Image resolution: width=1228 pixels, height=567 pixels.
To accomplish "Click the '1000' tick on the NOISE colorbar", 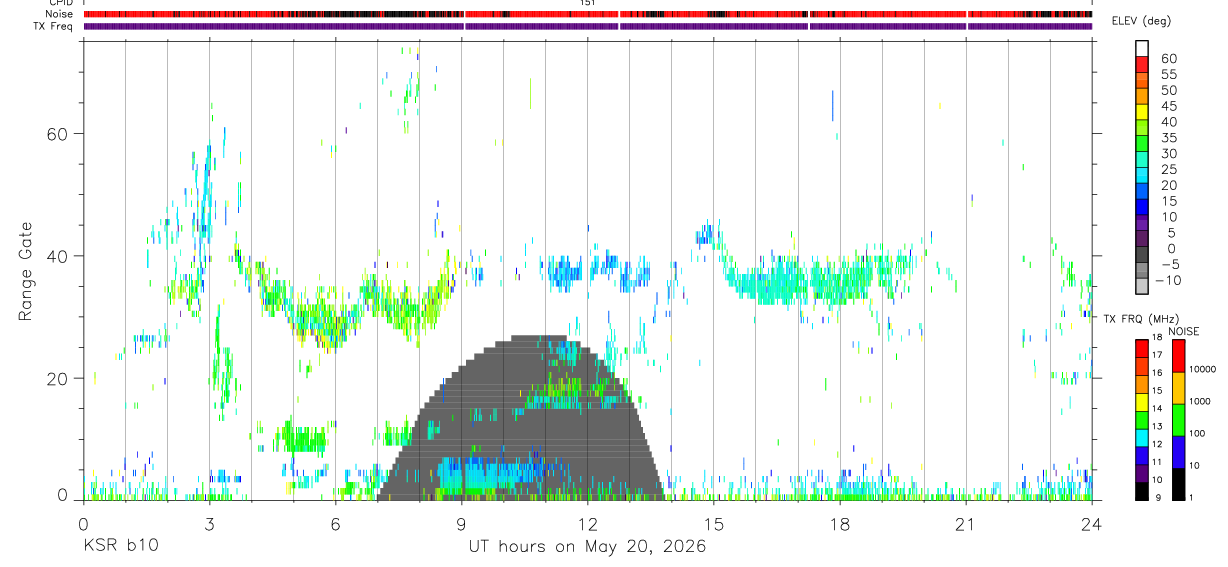I will coord(1198,401).
